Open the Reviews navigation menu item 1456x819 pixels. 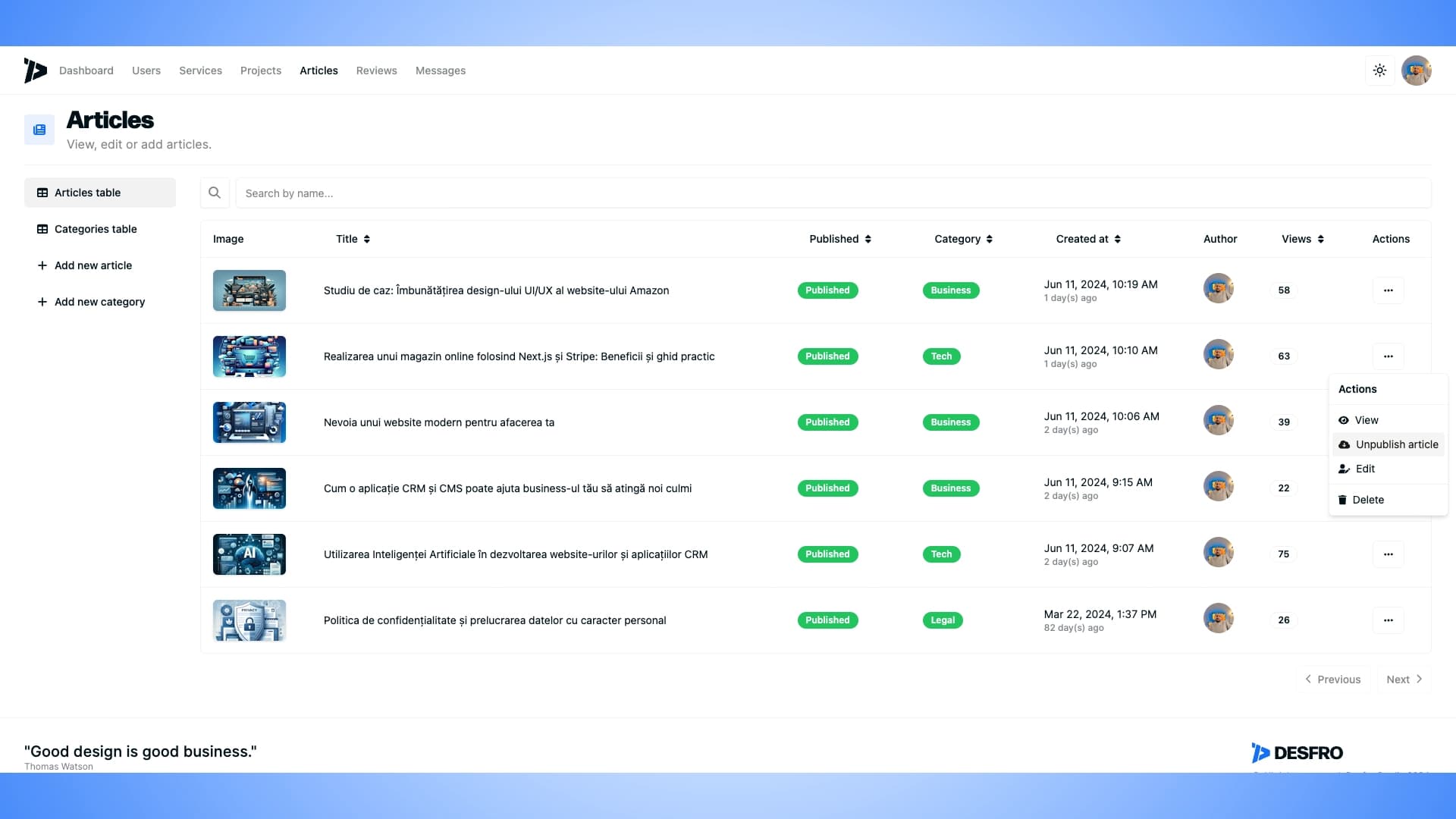pos(376,70)
